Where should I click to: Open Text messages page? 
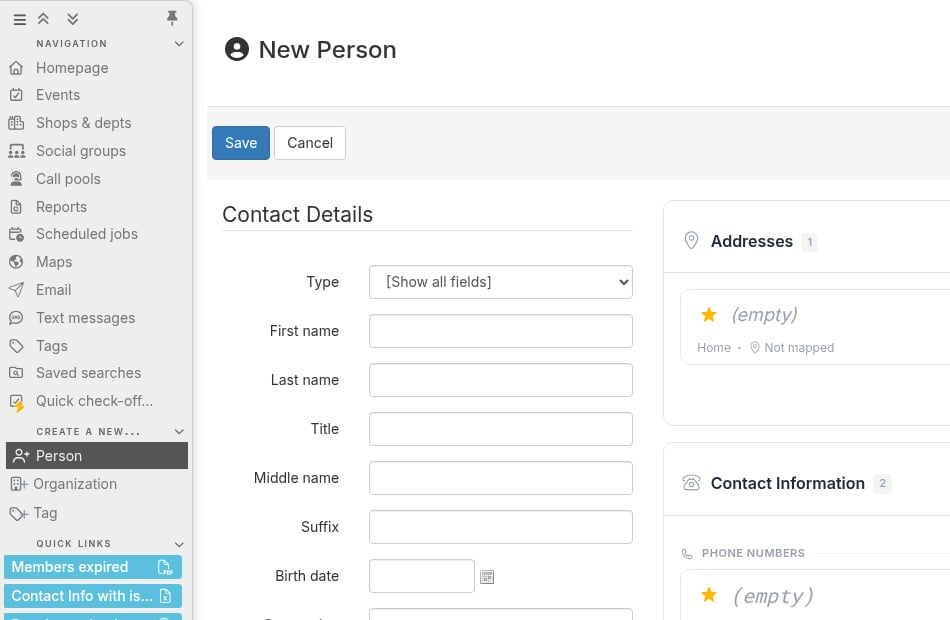tap(85, 318)
